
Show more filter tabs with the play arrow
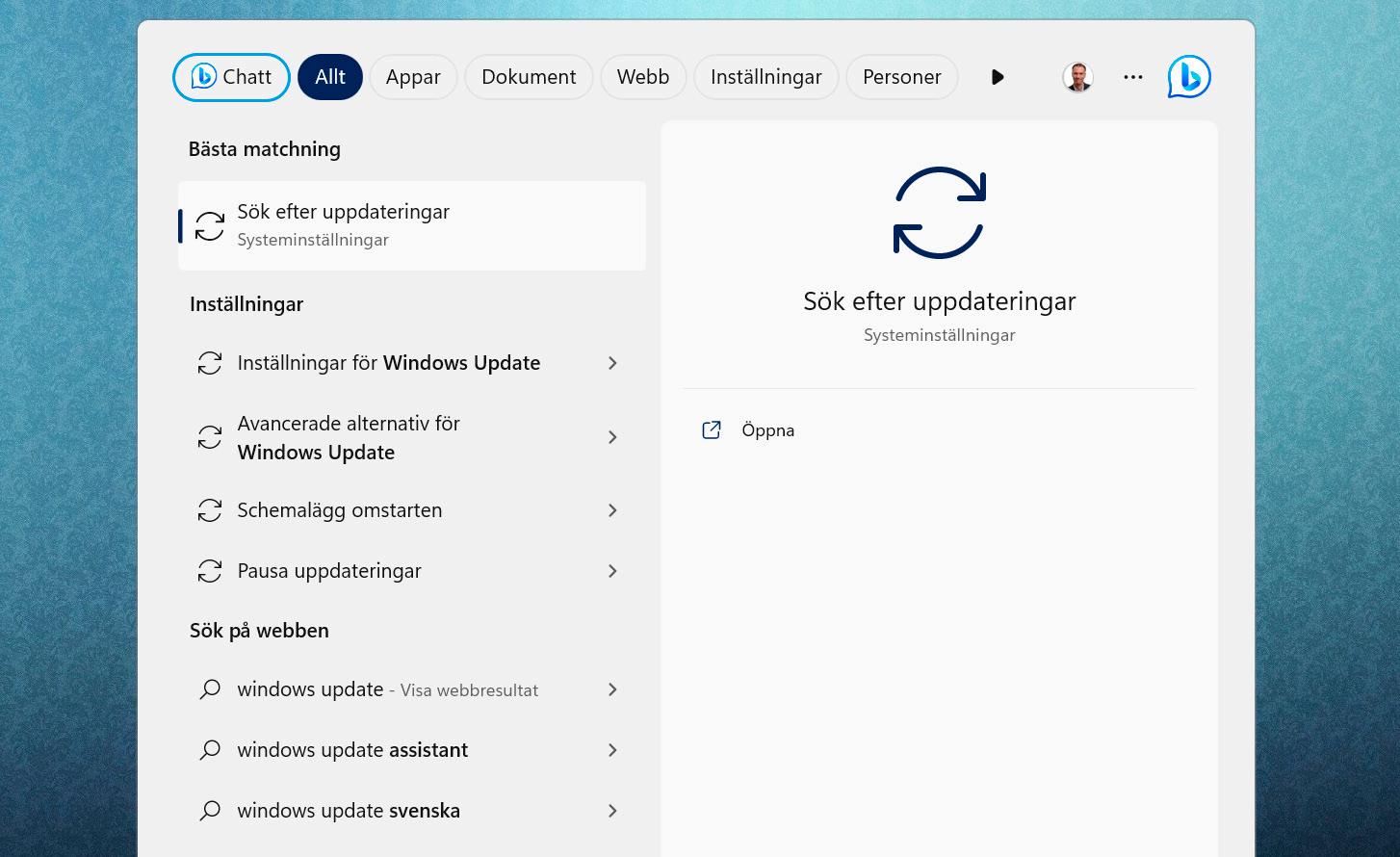tap(998, 77)
